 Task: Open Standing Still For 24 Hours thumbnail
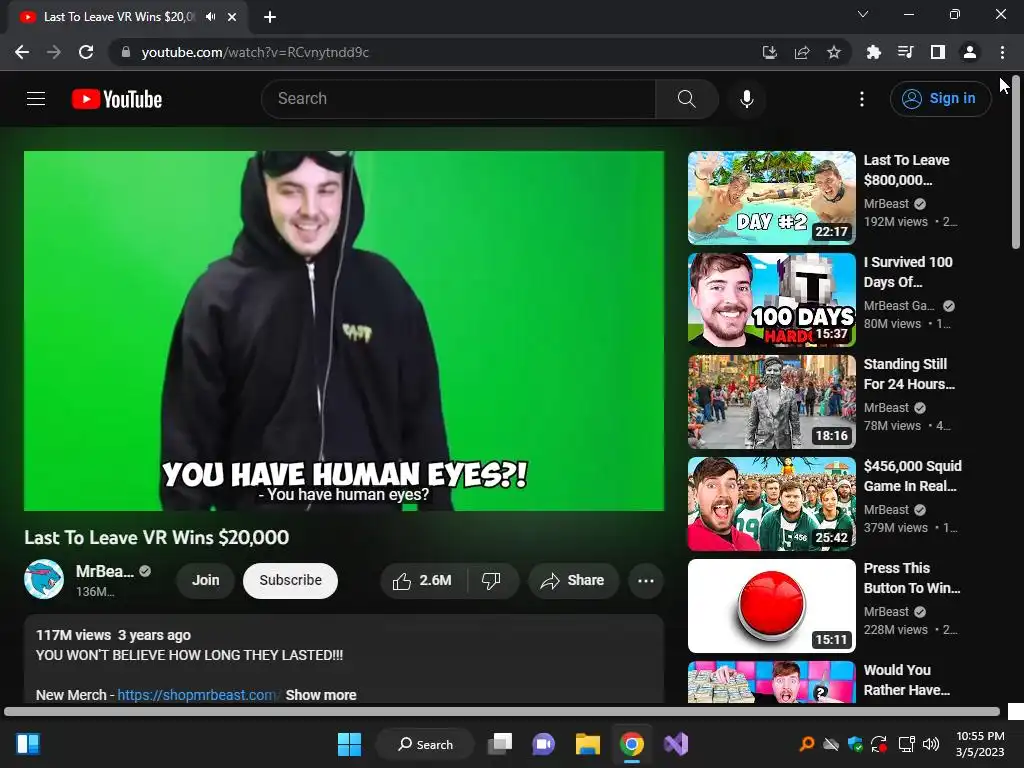771,402
